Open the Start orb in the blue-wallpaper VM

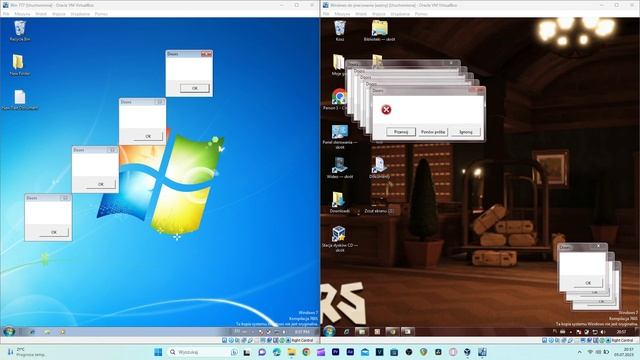[9, 331]
